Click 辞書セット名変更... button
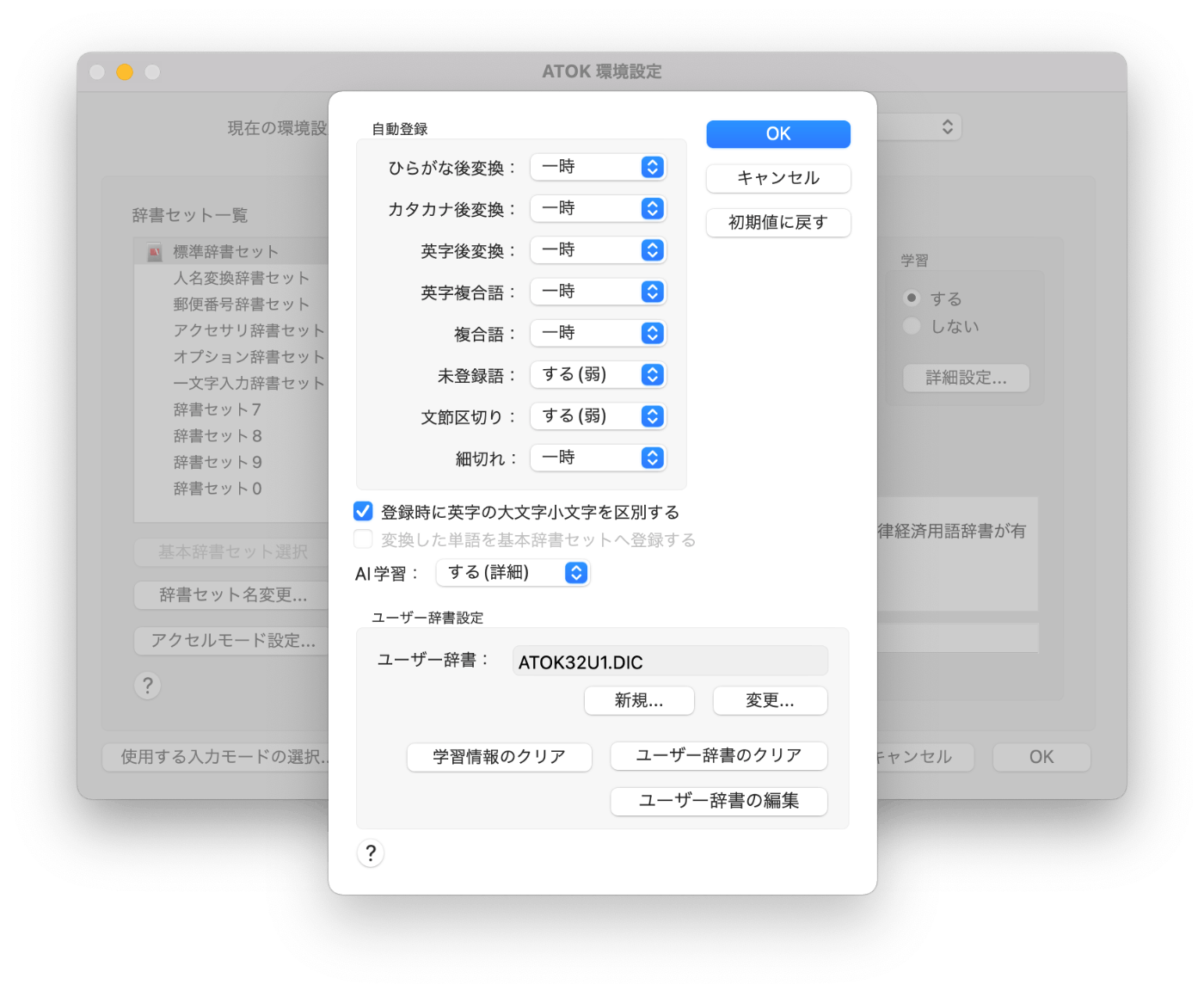 point(231,594)
